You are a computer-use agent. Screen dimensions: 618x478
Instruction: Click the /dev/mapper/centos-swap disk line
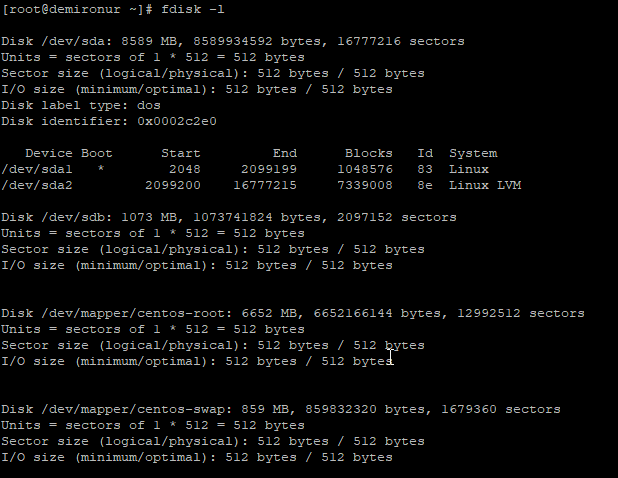[x=280, y=409]
